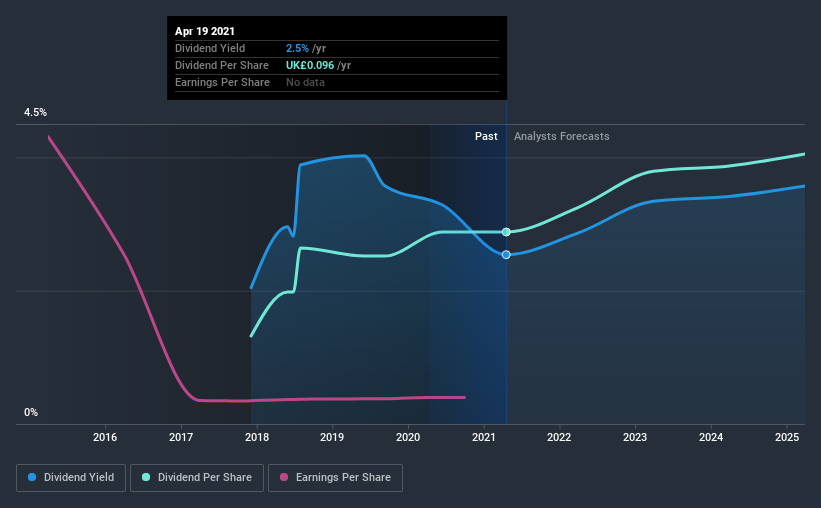Click the 2016 x-axis label
Image resolution: width=821 pixels, height=508 pixels.
[x=105, y=437]
